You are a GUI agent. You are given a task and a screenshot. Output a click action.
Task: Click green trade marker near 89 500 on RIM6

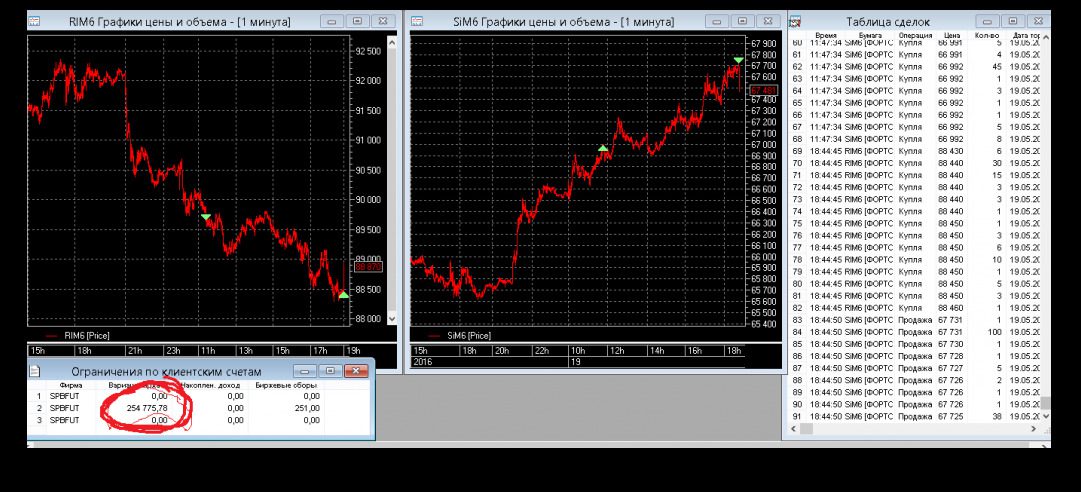[205, 216]
